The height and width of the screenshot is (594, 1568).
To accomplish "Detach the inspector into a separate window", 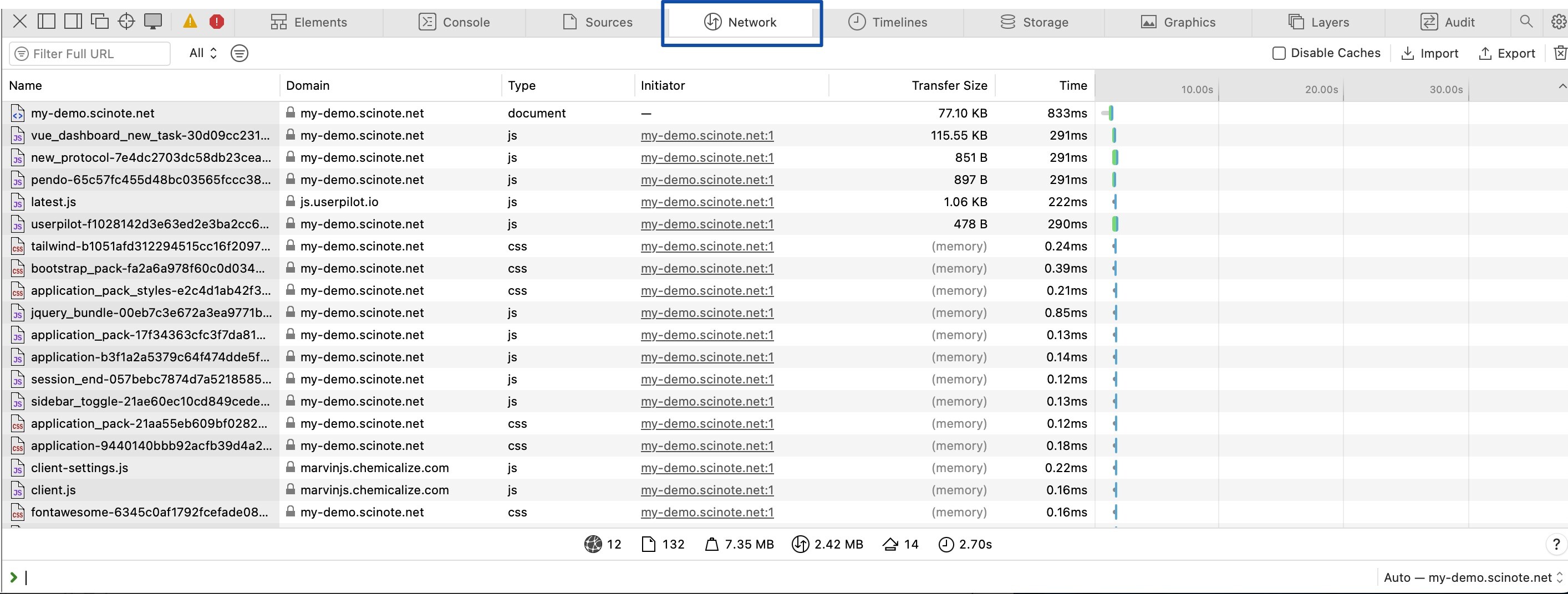I will (x=100, y=22).
